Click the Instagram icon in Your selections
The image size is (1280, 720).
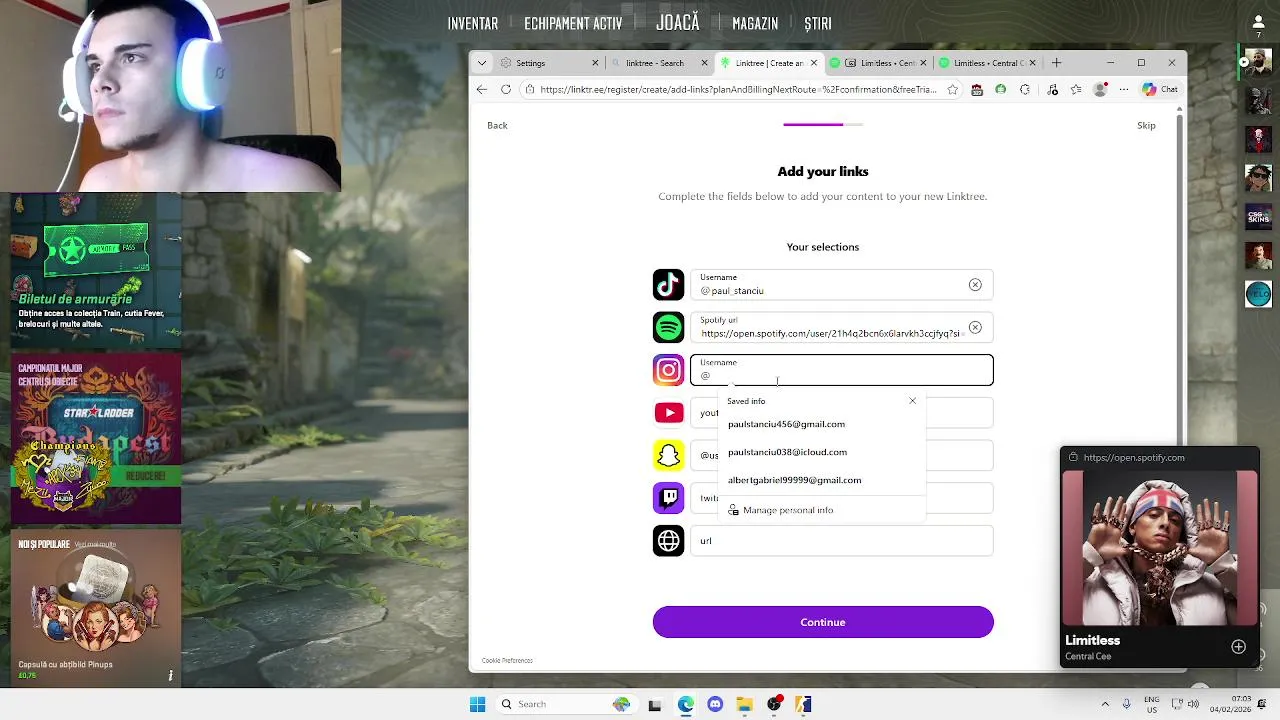point(669,370)
